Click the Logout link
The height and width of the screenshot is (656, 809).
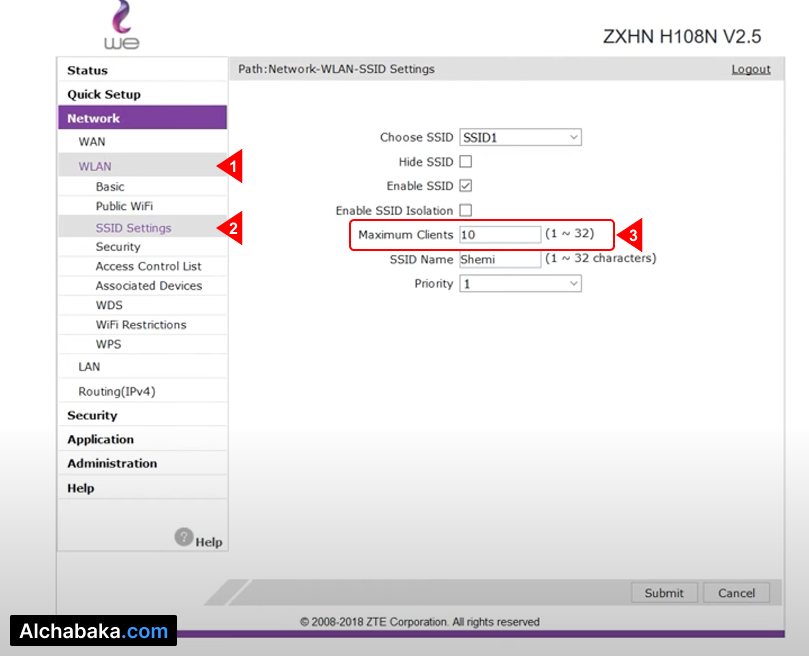tap(750, 69)
